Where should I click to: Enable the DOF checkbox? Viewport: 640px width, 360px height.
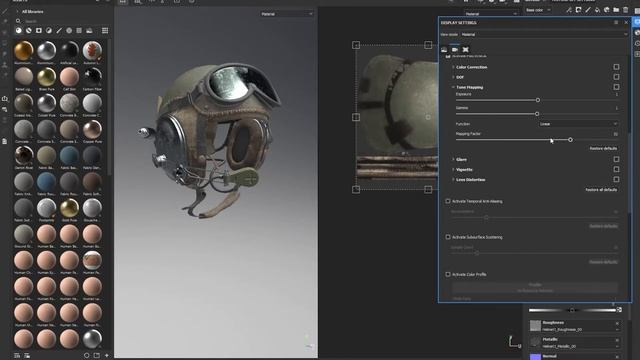tap(616, 77)
